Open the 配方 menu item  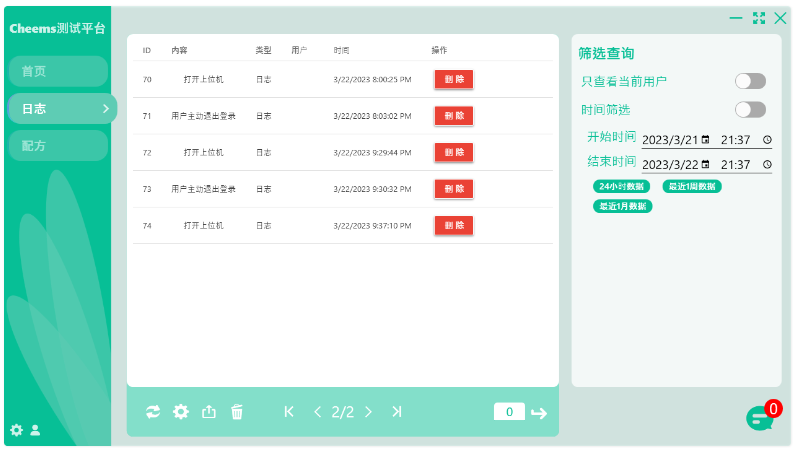point(57,145)
